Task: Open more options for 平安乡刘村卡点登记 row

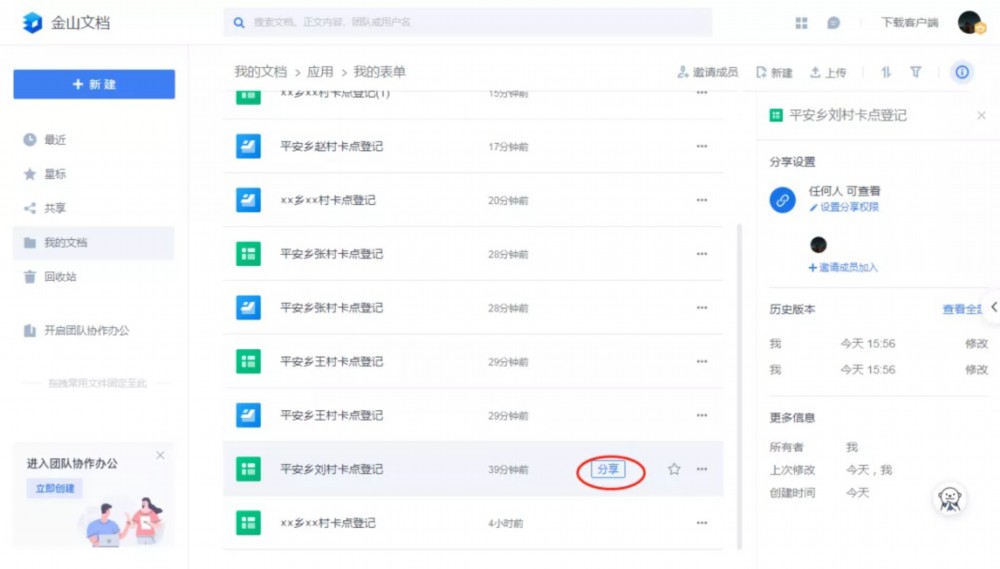Action: (702, 469)
